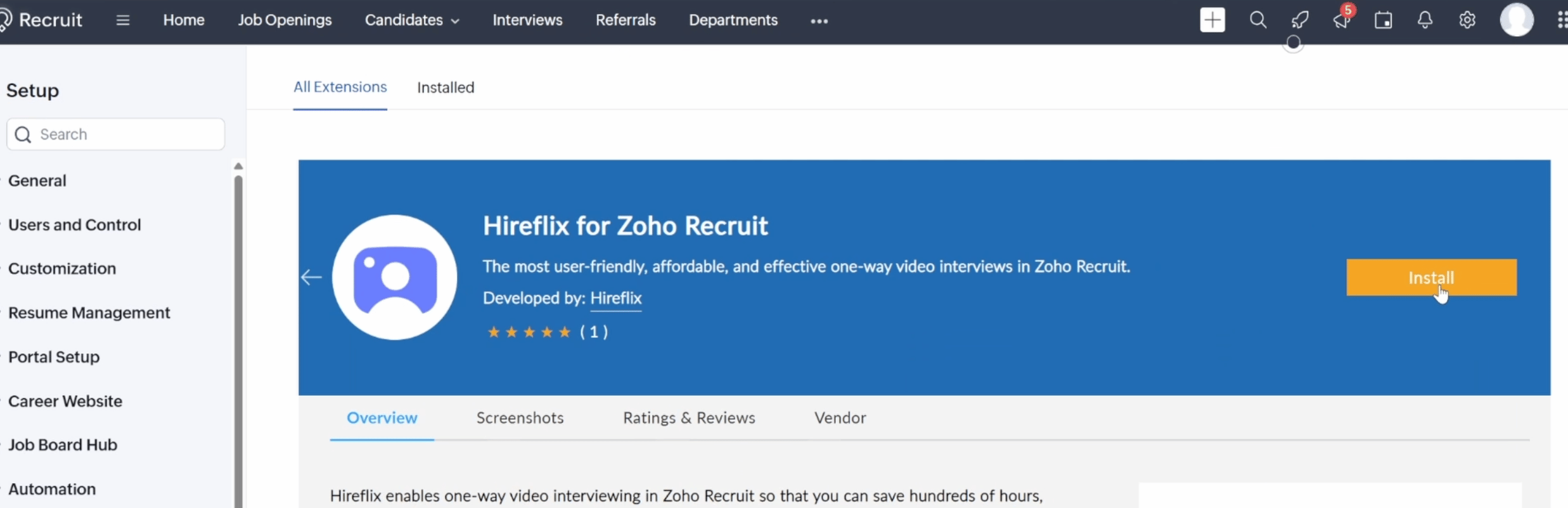The height and width of the screenshot is (508, 1568).
Task: Expand Customization section
Action: coord(61,268)
